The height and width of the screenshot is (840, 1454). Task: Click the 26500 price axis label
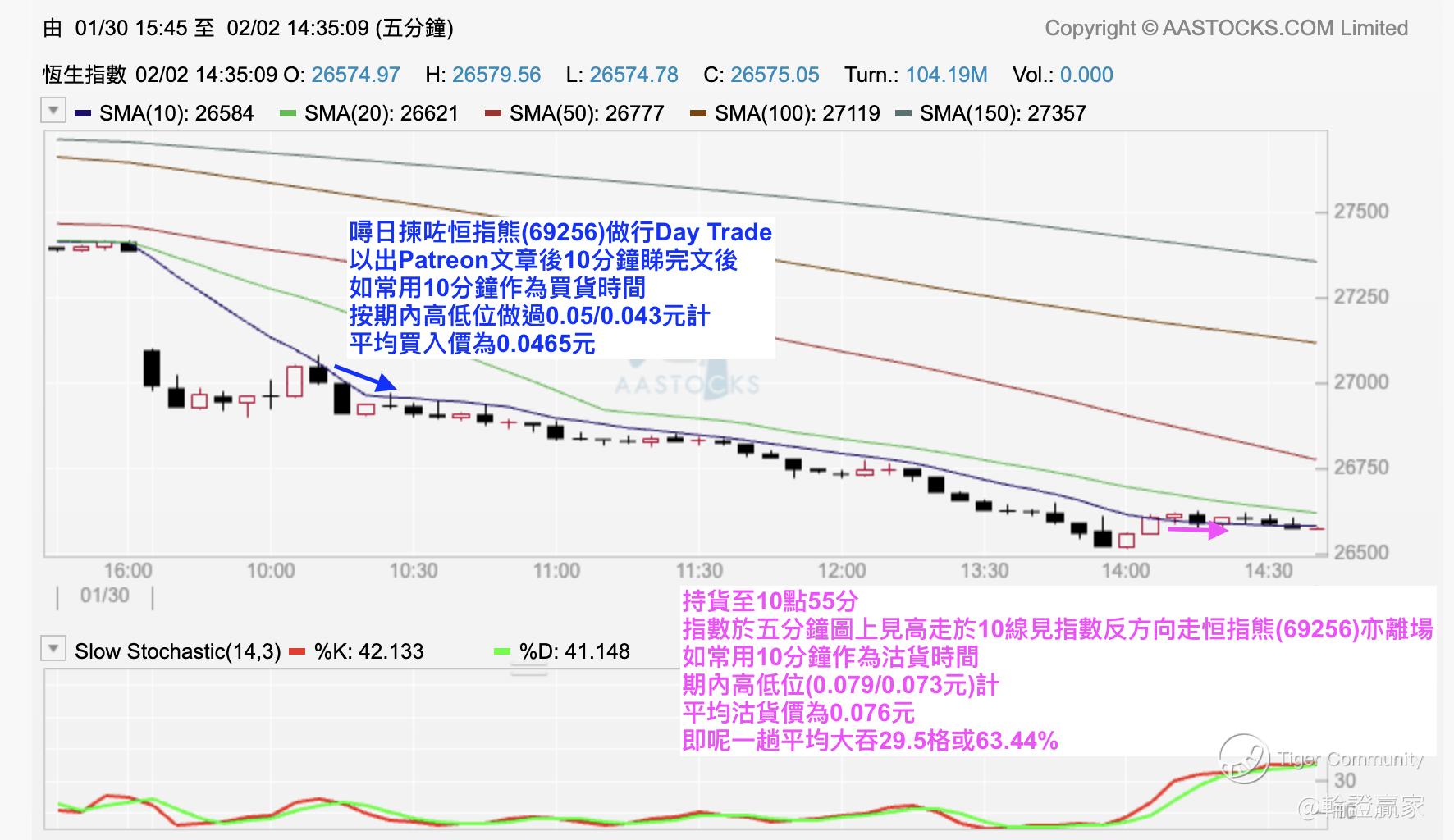1361,552
